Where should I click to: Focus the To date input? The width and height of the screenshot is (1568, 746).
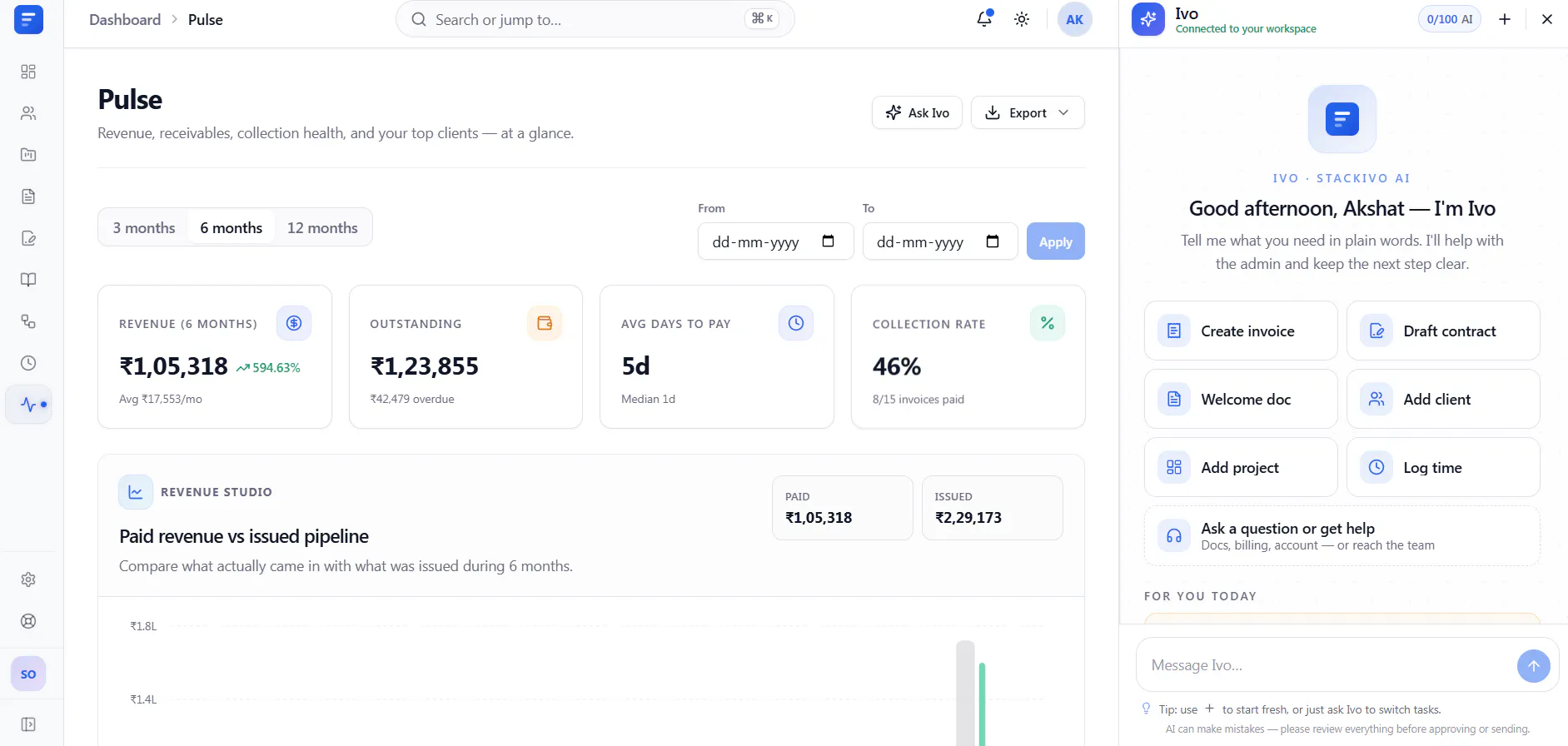tap(940, 241)
